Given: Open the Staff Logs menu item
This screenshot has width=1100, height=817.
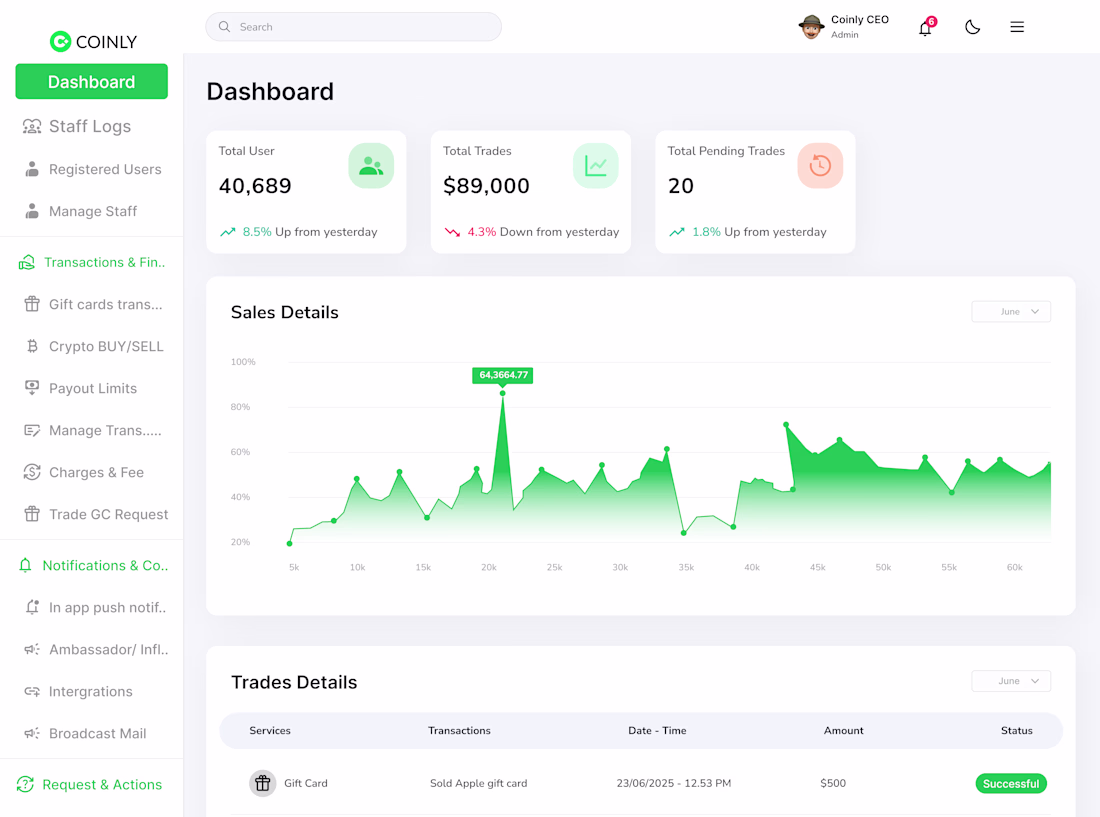Looking at the screenshot, I should 90,126.
